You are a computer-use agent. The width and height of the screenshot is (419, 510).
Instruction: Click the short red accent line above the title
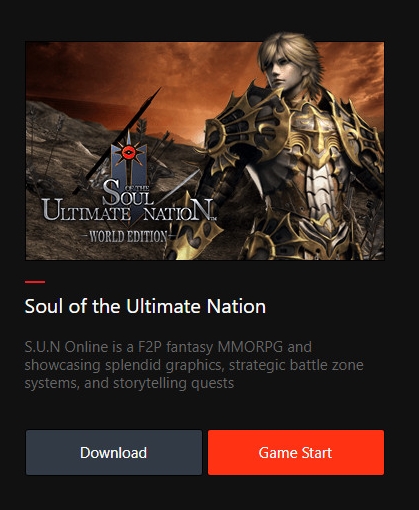click(35, 282)
